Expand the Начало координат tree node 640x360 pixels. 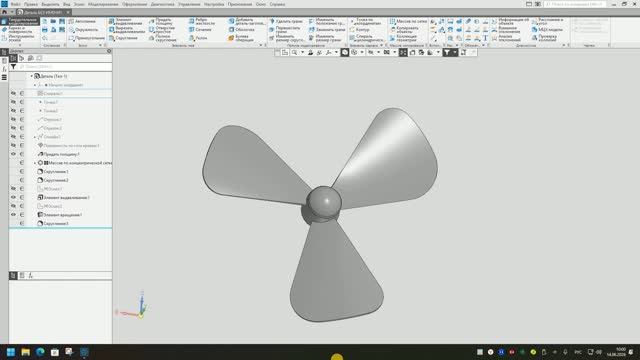35,85
